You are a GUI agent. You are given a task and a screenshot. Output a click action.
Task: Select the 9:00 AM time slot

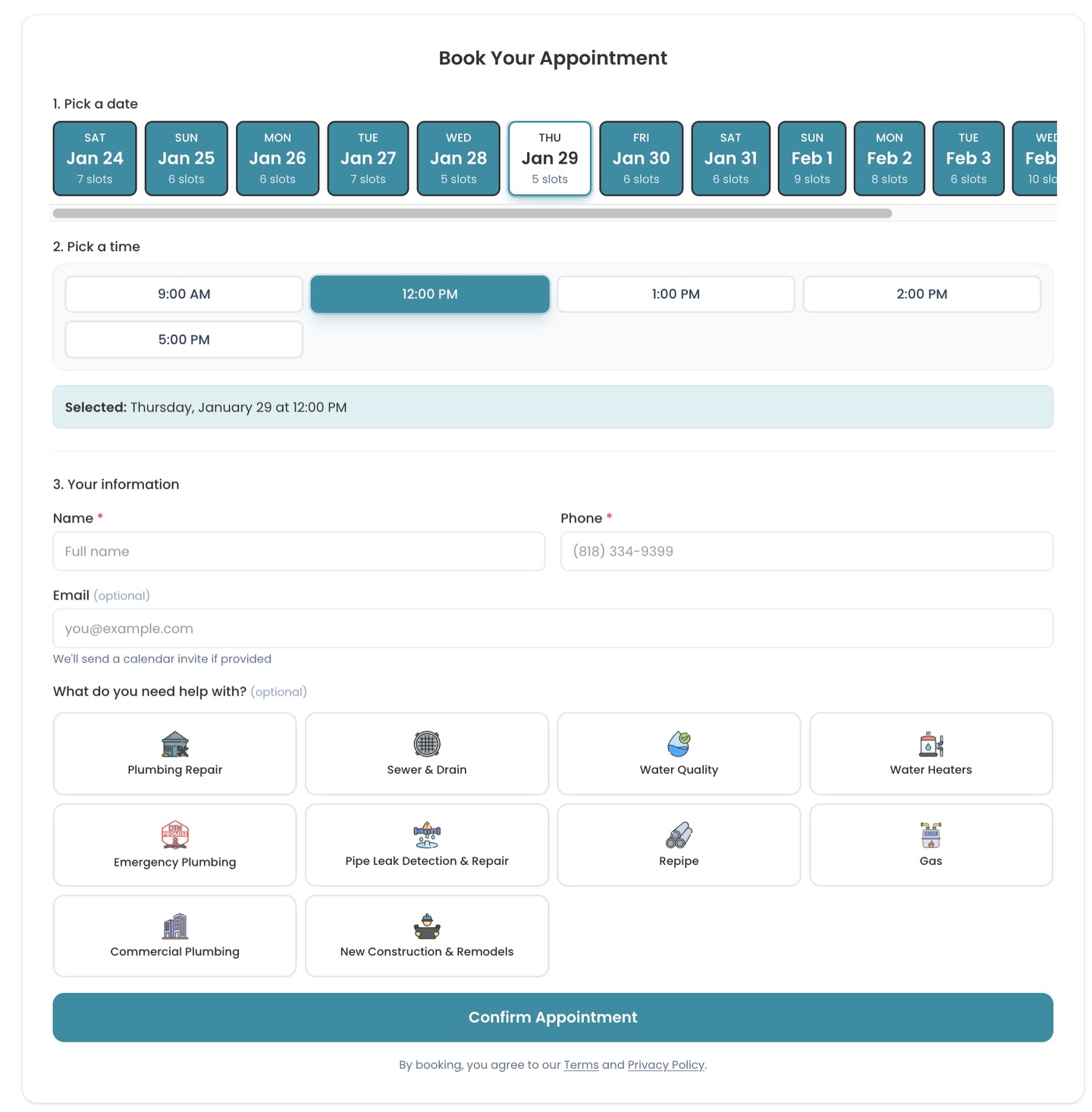point(184,294)
